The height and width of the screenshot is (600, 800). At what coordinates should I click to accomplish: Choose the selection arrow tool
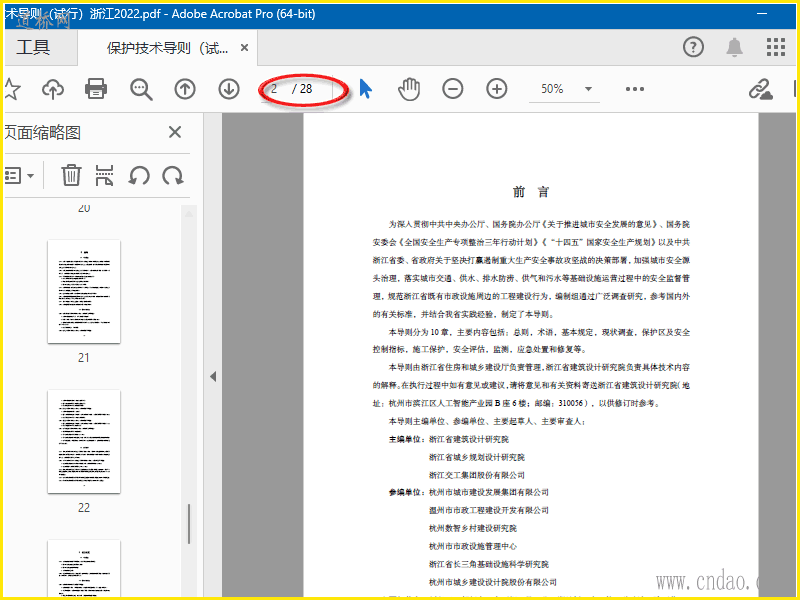point(366,89)
